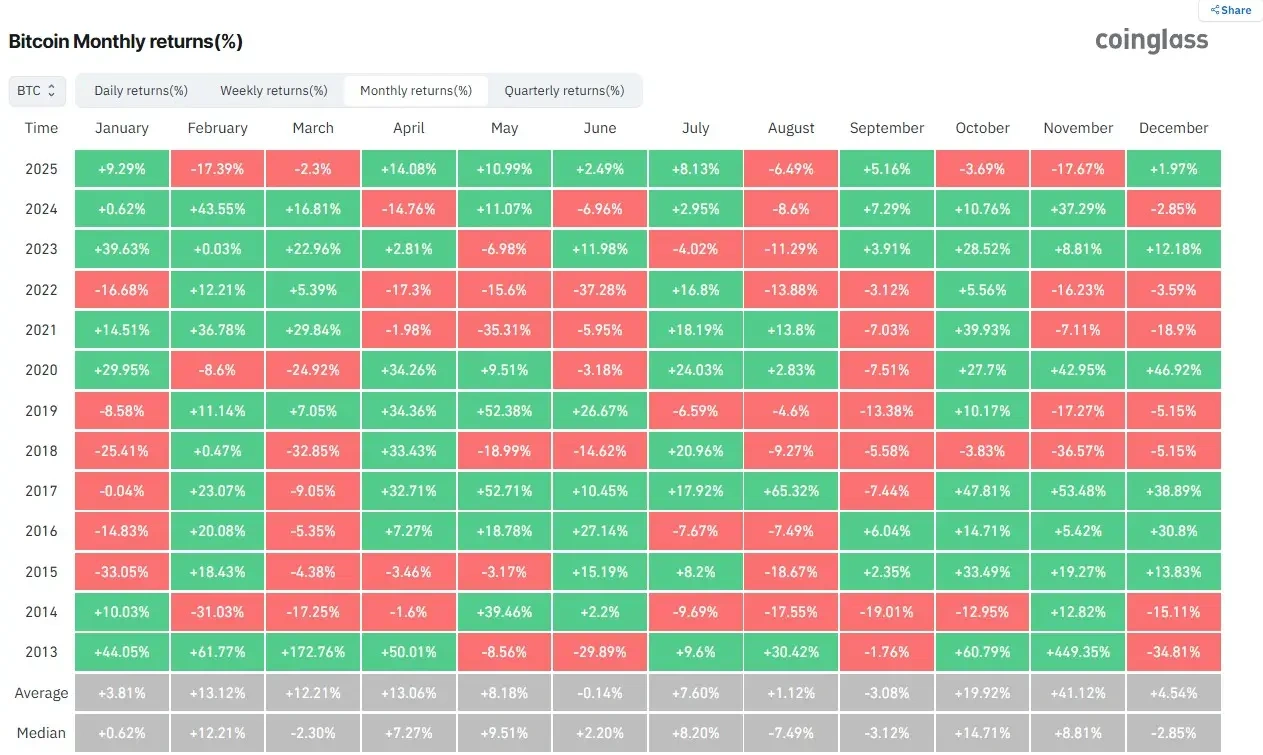Select the 2013 row label
This screenshot has height=755, width=1263.
pos(42,652)
